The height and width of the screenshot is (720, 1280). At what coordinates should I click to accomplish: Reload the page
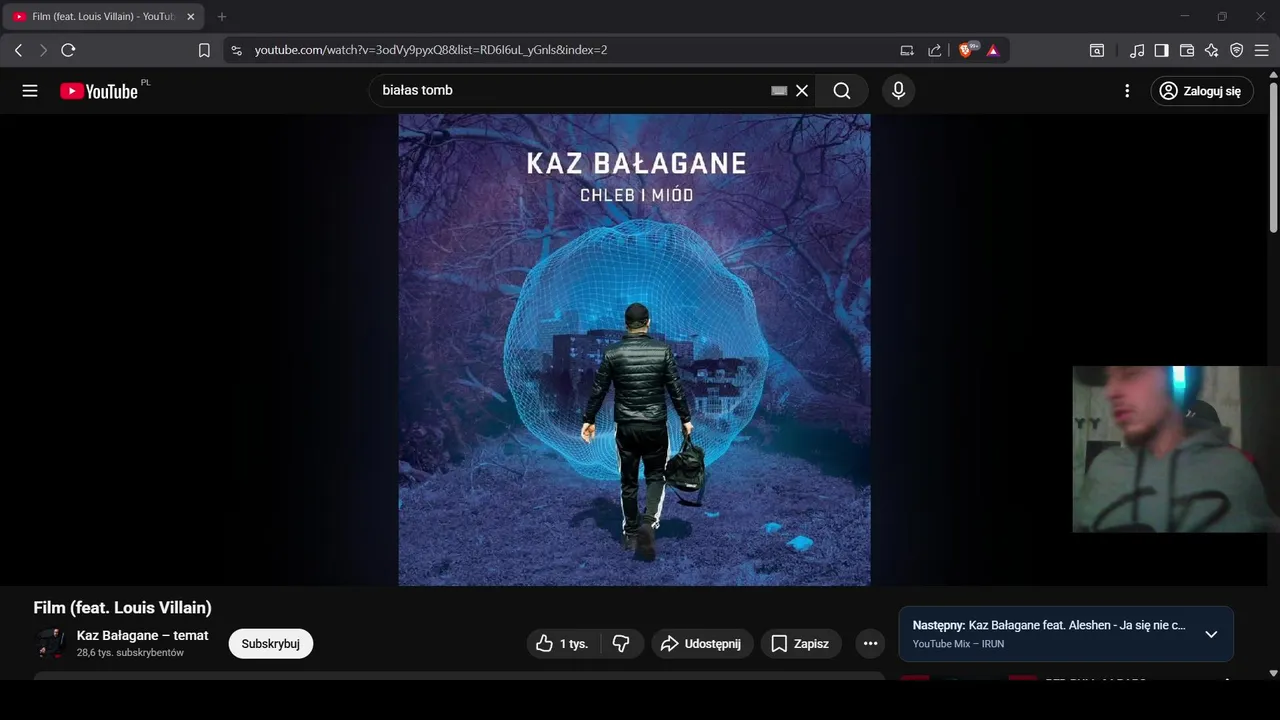[x=68, y=50]
